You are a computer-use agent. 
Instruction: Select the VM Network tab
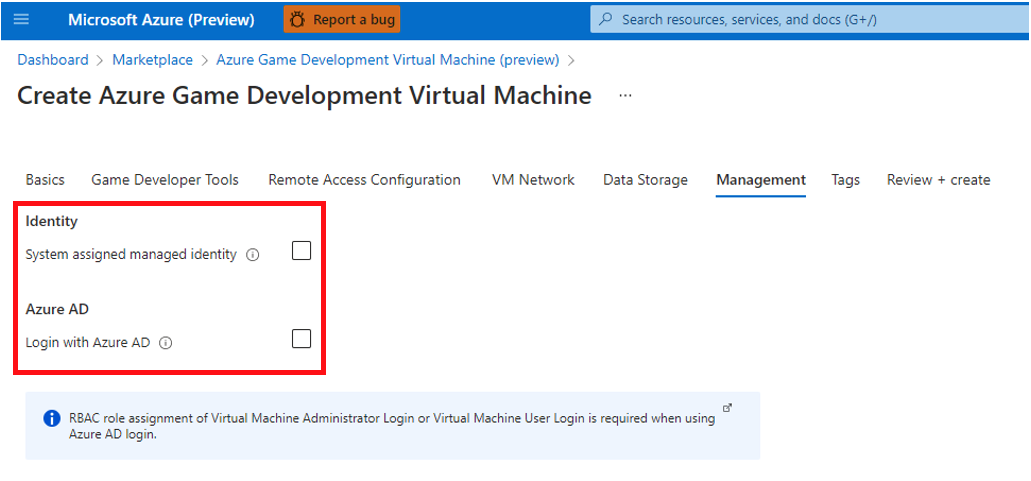coord(533,179)
